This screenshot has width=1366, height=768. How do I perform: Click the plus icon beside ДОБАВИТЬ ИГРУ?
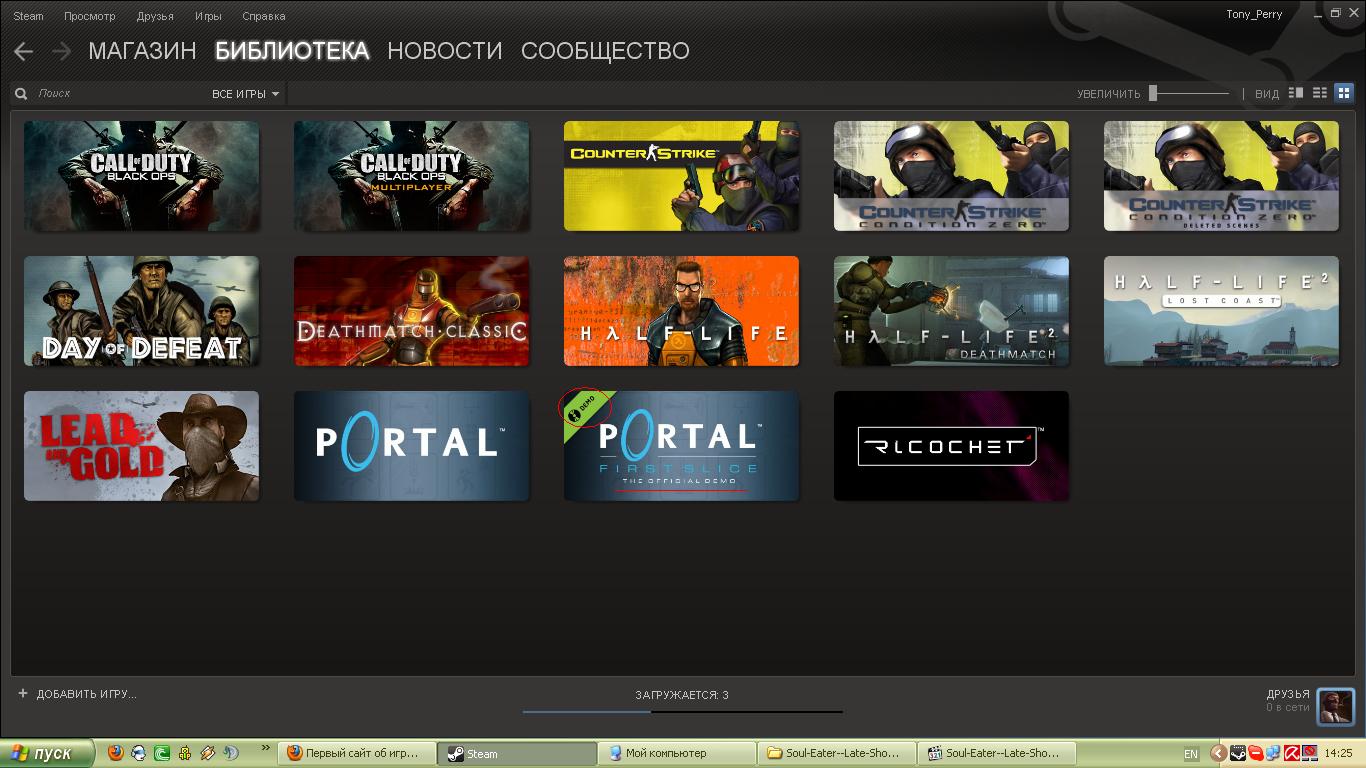pyautogui.click(x=23, y=693)
